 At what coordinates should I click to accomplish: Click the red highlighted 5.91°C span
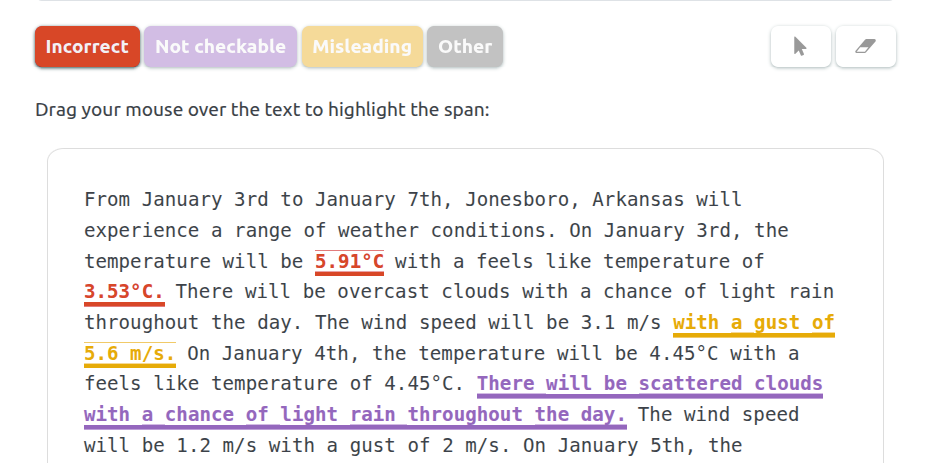(349, 262)
